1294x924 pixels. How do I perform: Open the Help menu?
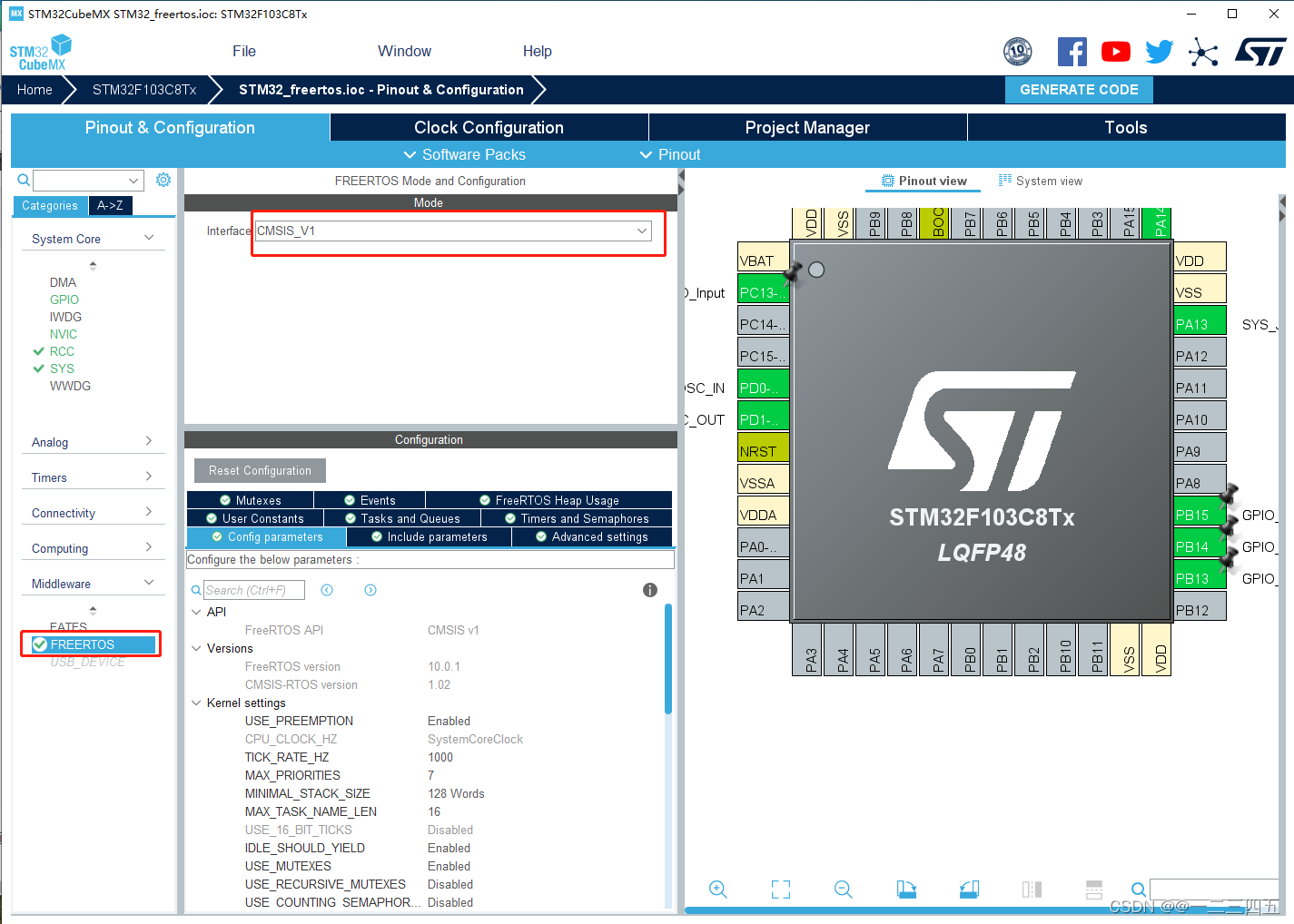pyautogui.click(x=537, y=51)
